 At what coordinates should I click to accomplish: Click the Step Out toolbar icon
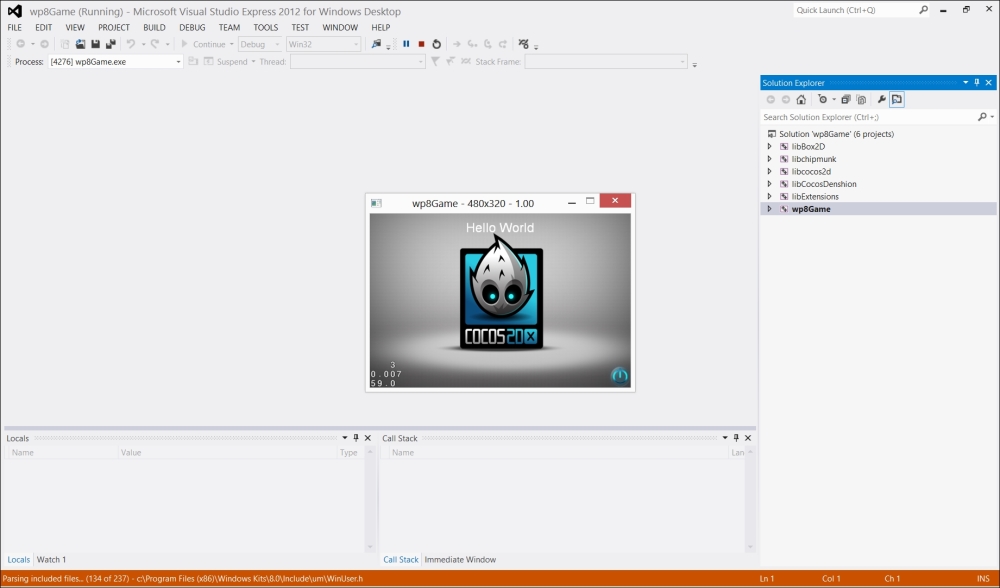coord(503,44)
